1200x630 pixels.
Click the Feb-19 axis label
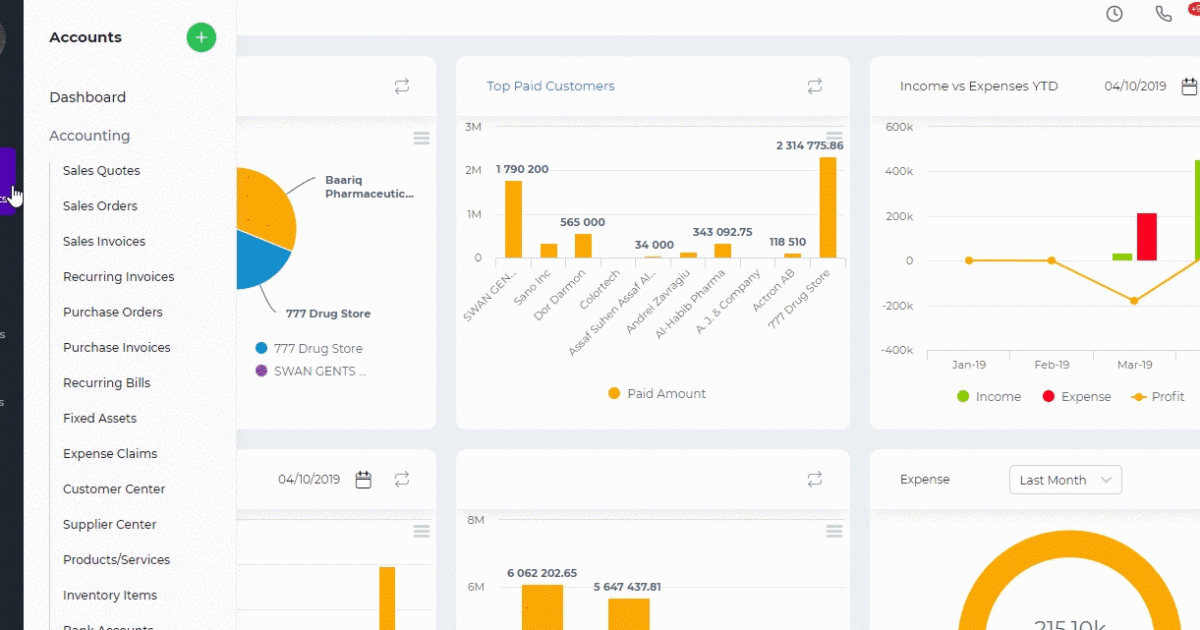click(x=1052, y=365)
